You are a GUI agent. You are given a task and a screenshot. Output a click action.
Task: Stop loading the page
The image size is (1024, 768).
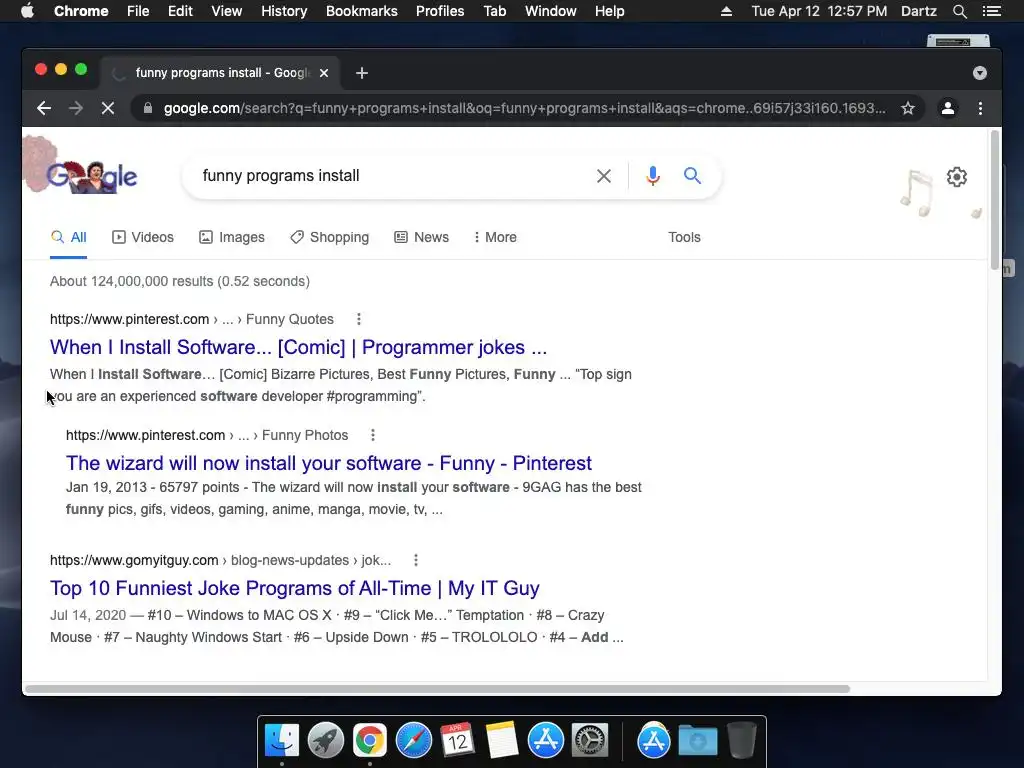(108, 108)
